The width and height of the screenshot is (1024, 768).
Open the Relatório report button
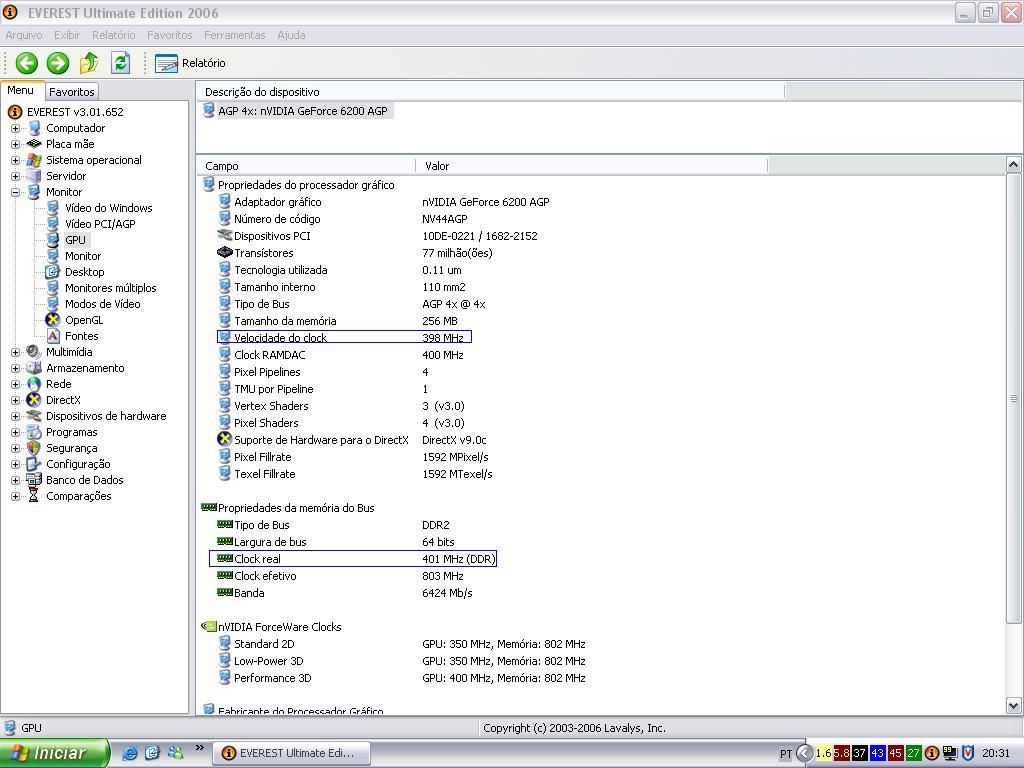coord(190,63)
